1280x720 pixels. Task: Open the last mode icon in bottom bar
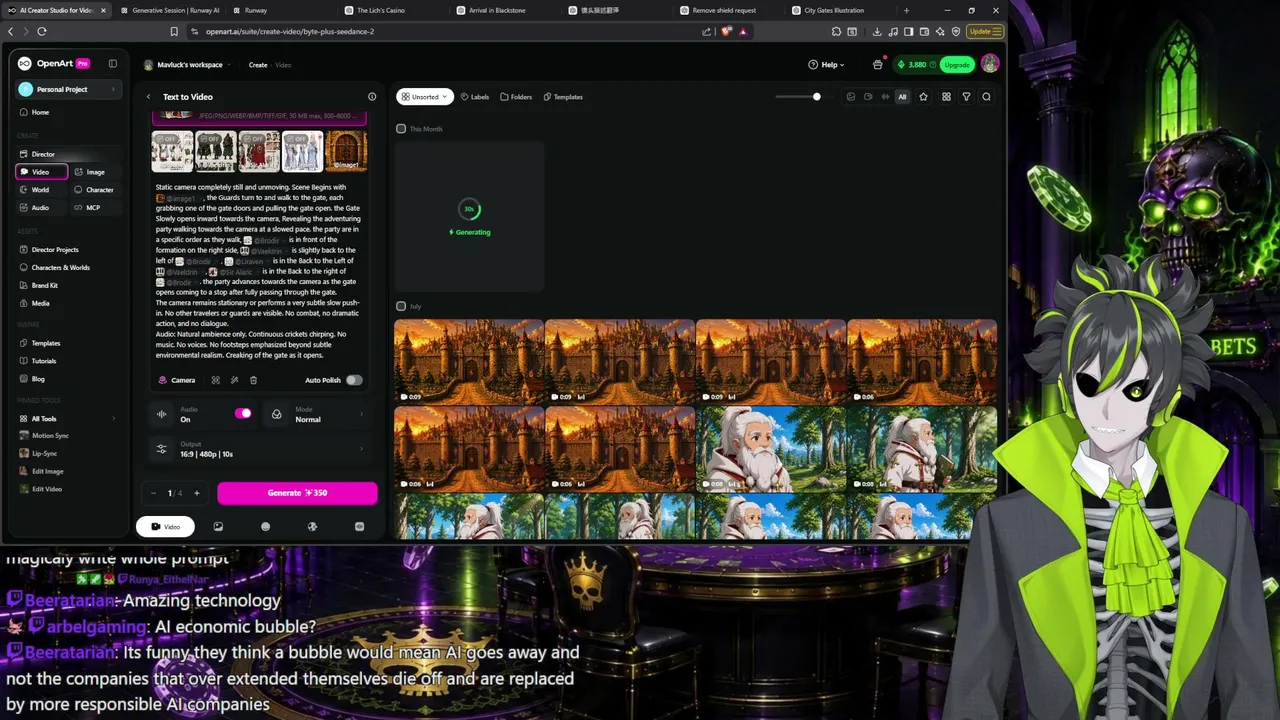(x=359, y=526)
